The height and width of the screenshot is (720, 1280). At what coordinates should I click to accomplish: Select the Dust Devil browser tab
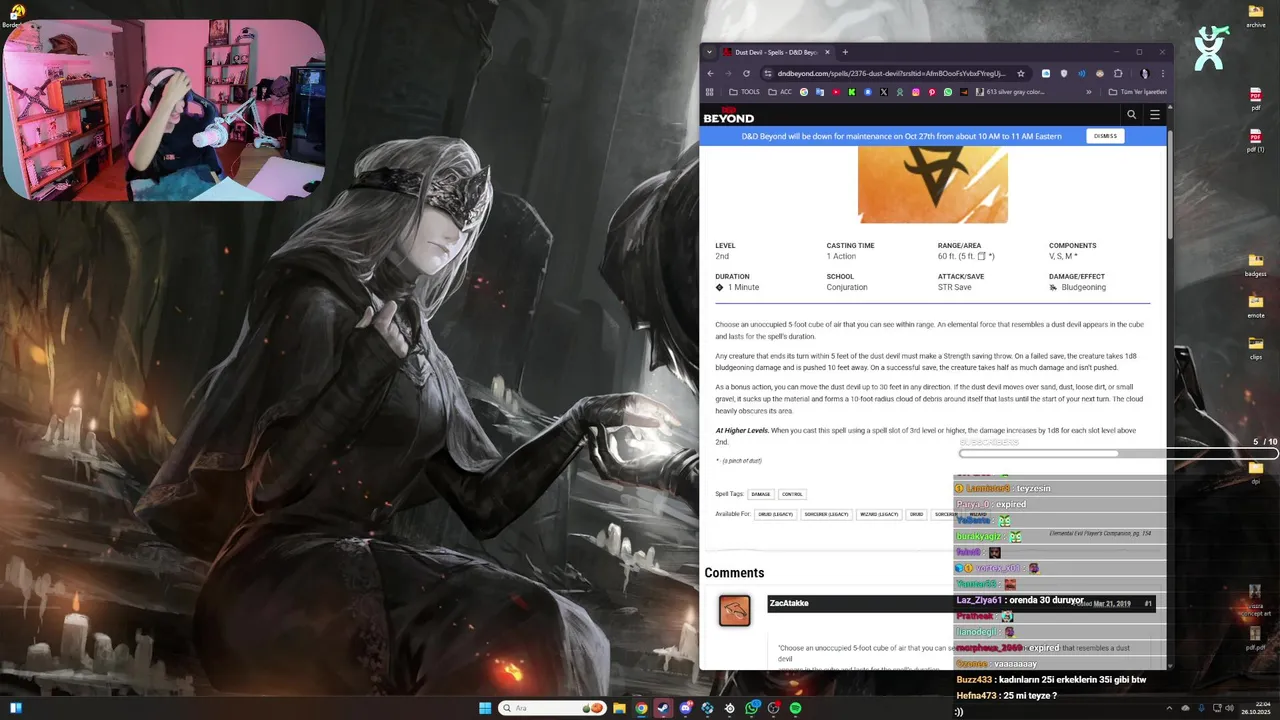(777, 52)
